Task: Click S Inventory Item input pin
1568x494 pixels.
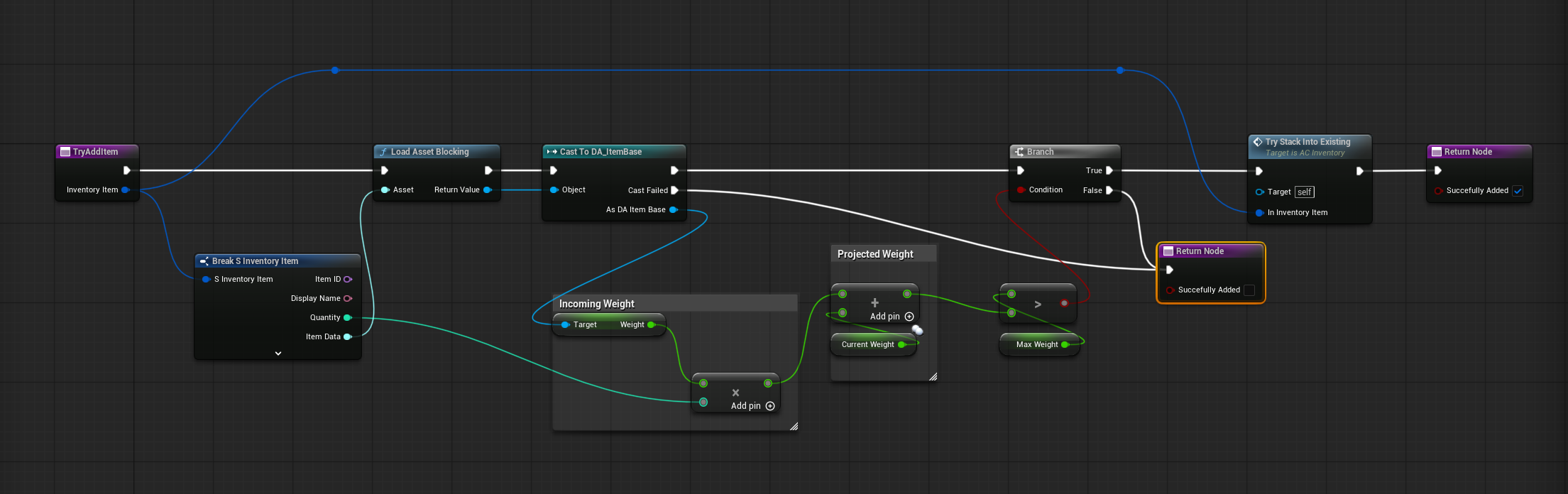Action: tap(207, 279)
